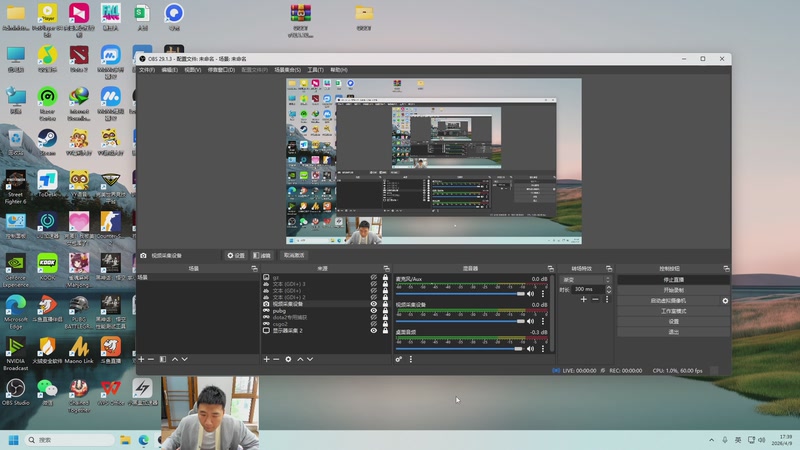Viewport: 800px width, 450px height.
Task: Open transition properties three-dot menu
Action: (x=607, y=299)
